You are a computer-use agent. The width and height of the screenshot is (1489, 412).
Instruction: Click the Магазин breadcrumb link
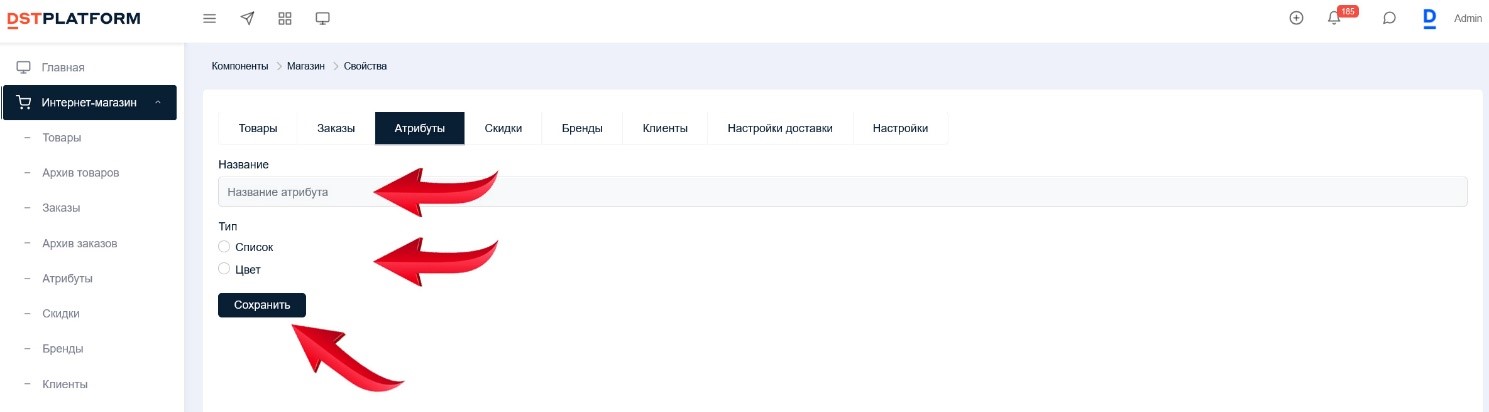[x=306, y=66]
